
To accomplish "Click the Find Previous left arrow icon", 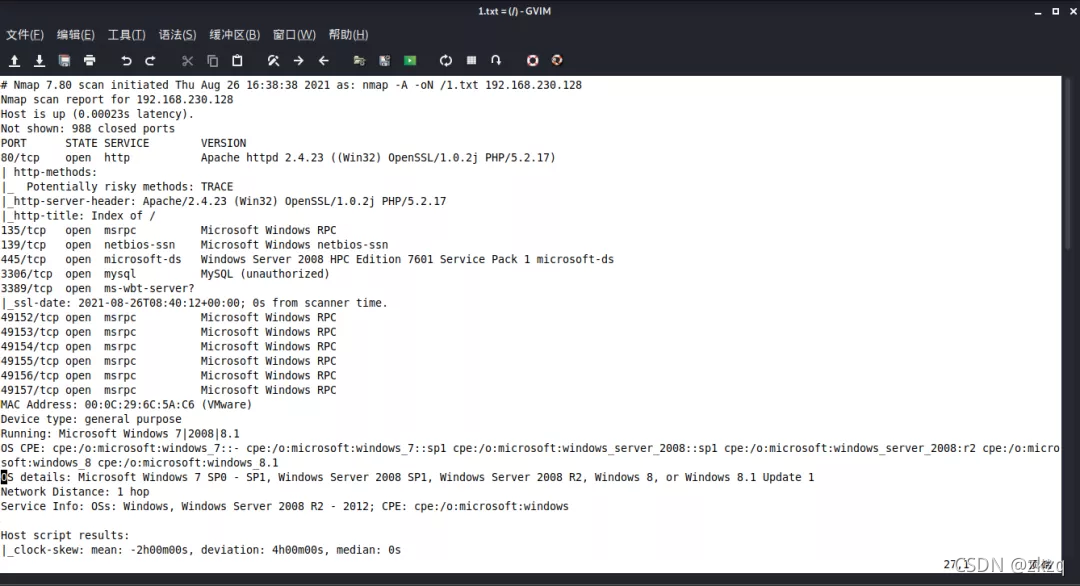I will 323,61.
